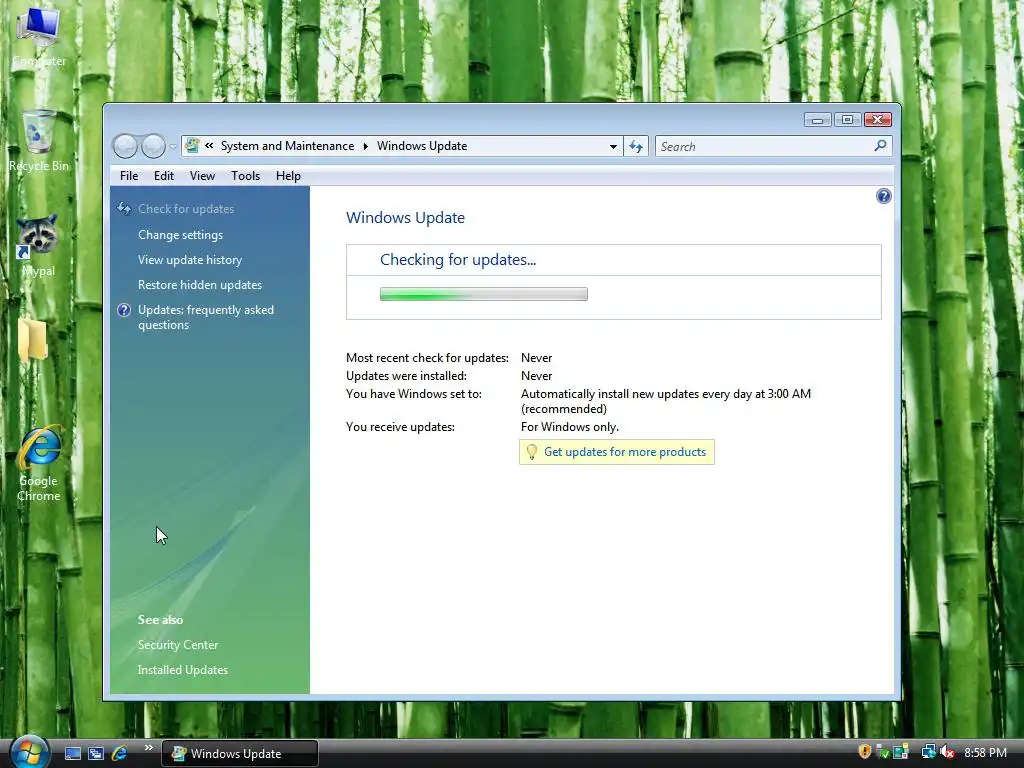Open View update history
Image resolution: width=1024 pixels, height=768 pixels.
pos(190,260)
